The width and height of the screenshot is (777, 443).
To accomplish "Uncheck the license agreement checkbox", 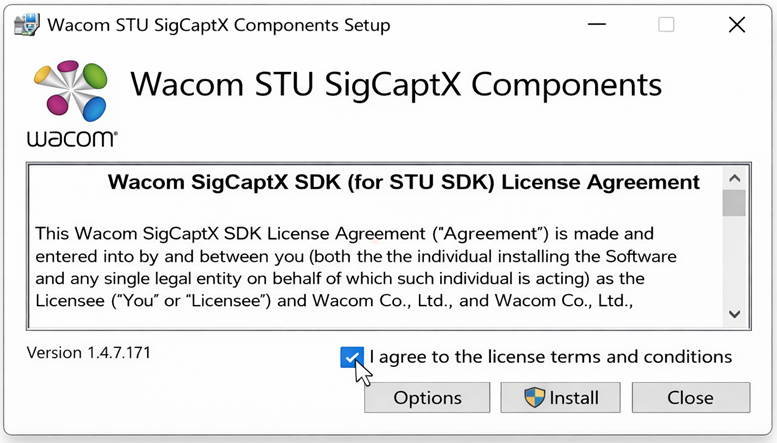I will 351,357.
